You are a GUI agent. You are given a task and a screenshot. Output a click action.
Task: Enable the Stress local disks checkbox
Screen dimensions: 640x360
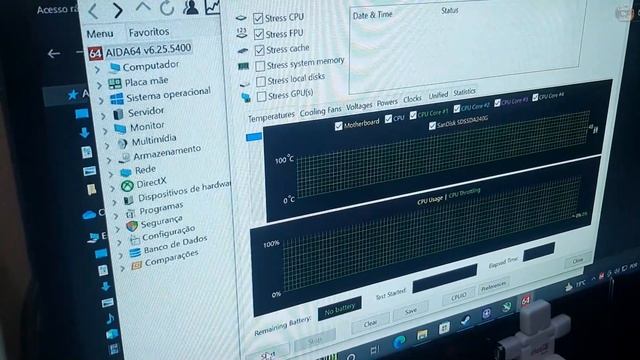point(261,81)
